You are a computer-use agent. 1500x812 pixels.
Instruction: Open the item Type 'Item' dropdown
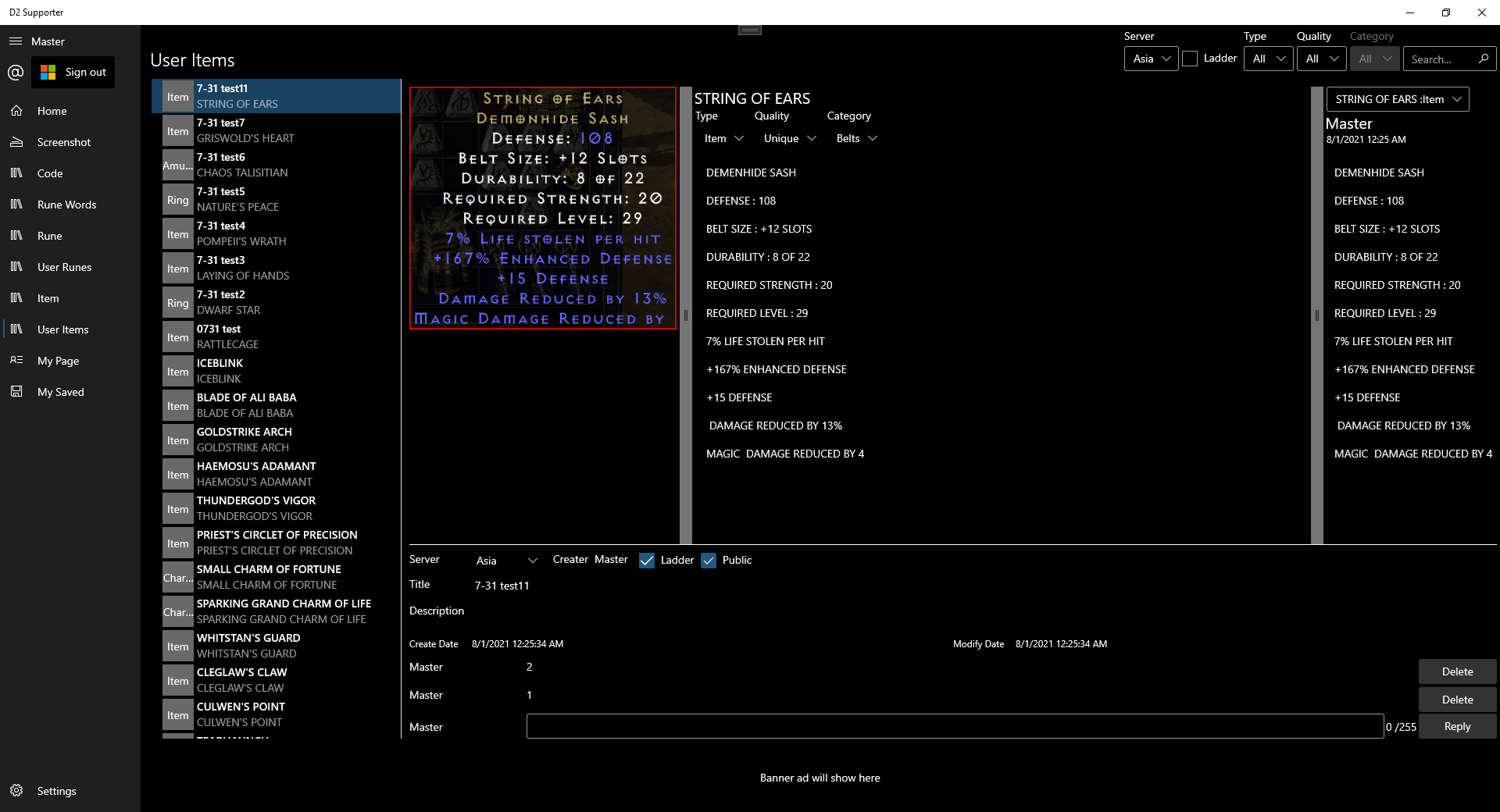(x=723, y=138)
